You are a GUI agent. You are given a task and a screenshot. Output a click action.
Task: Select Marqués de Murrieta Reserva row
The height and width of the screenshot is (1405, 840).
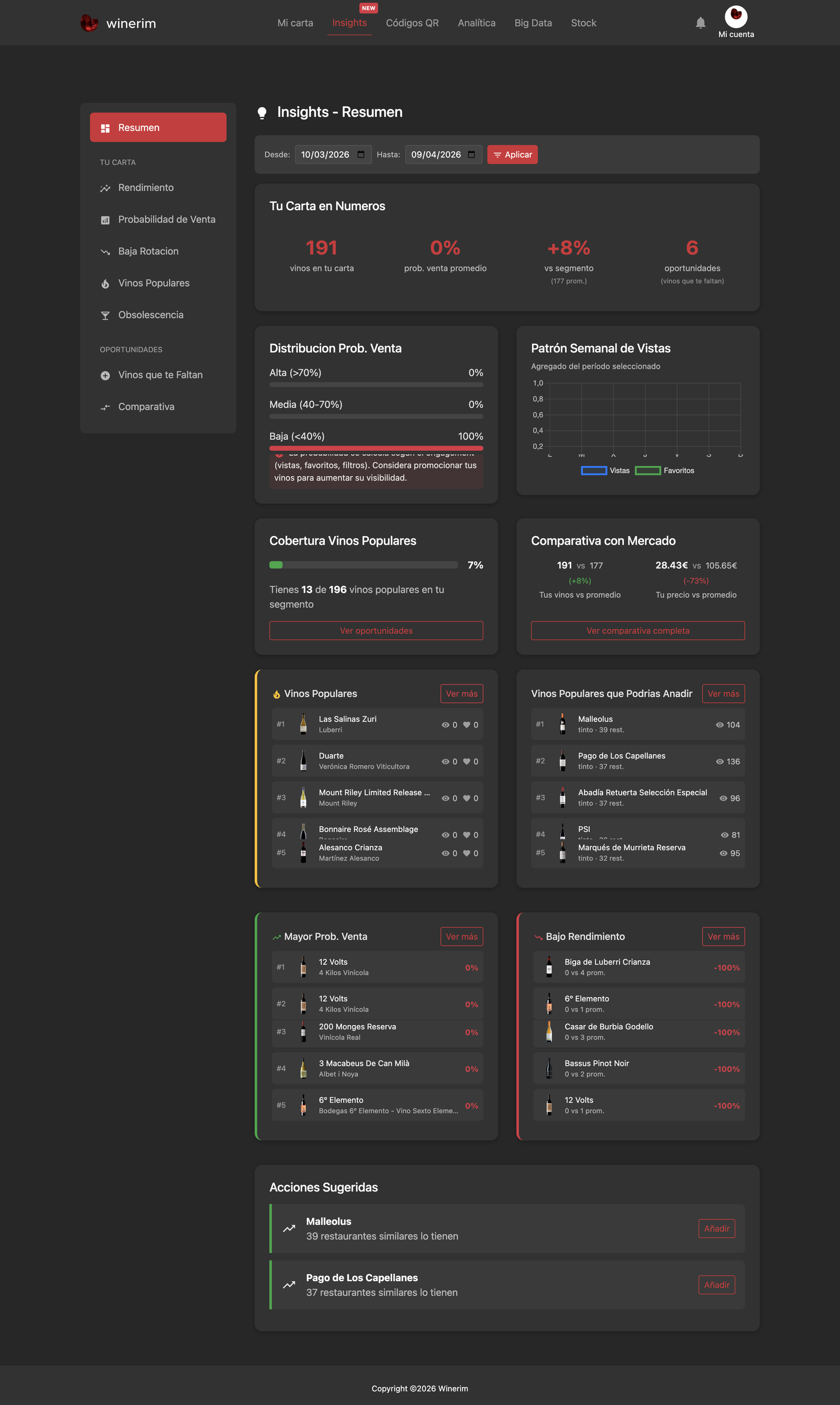638,853
